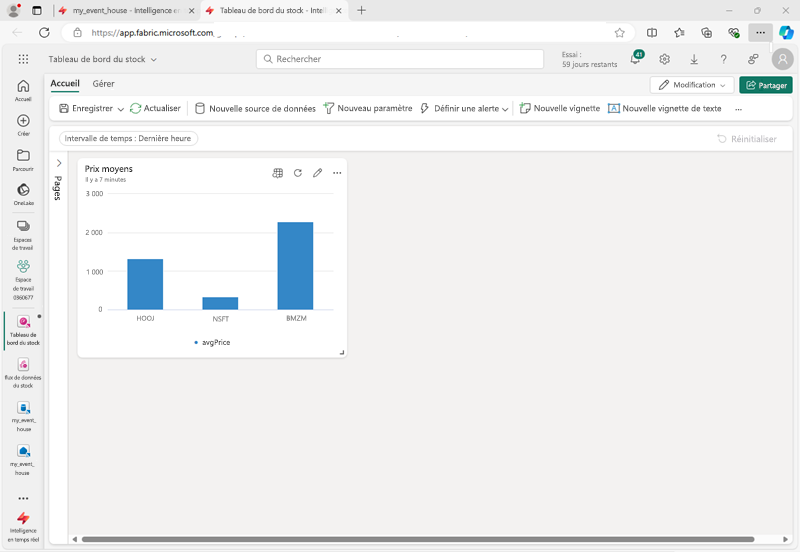This screenshot has width=800, height=552.
Task: Open browser split screen icon
Action: [x=652, y=33]
